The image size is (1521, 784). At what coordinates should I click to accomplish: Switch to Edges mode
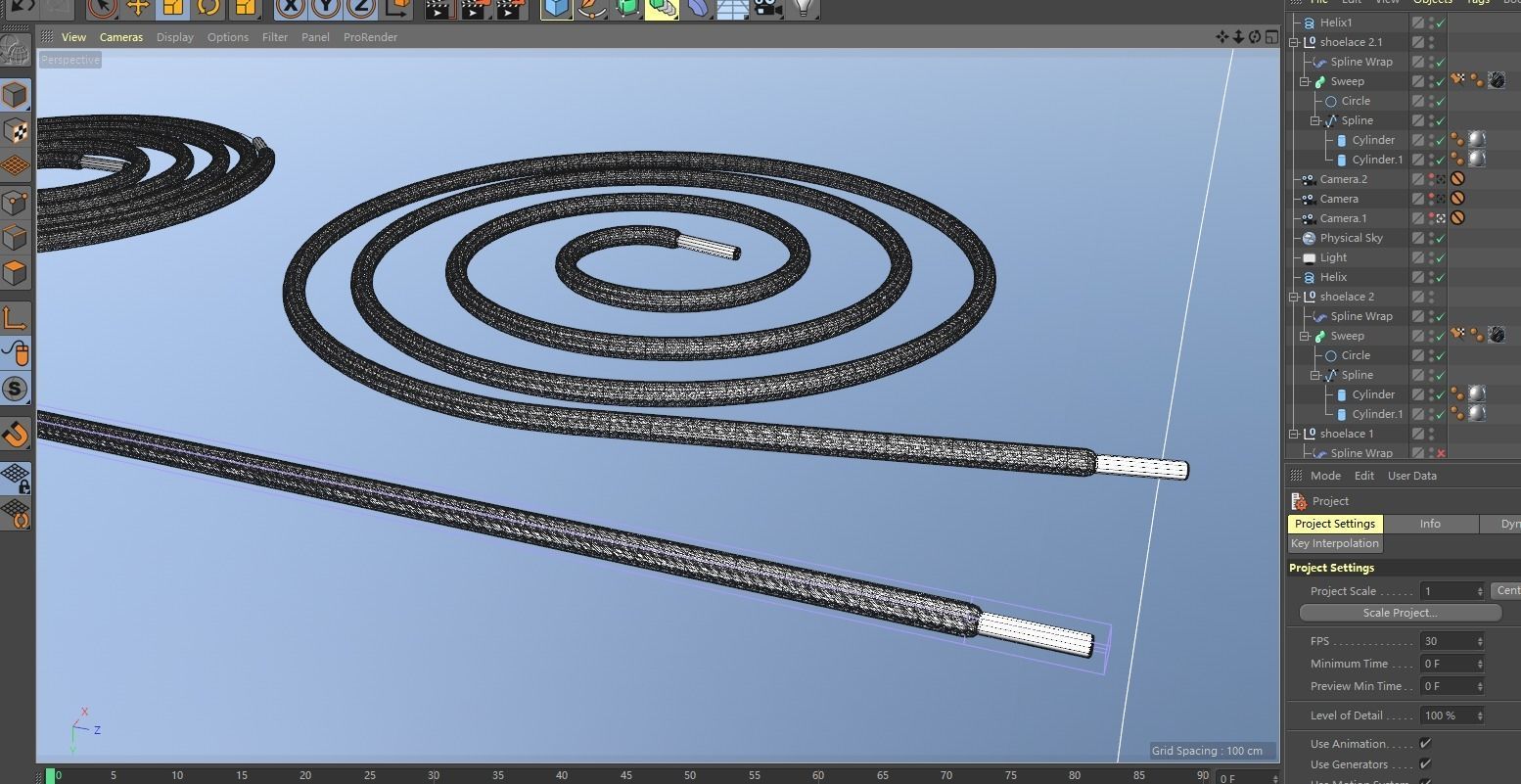pos(16,237)
